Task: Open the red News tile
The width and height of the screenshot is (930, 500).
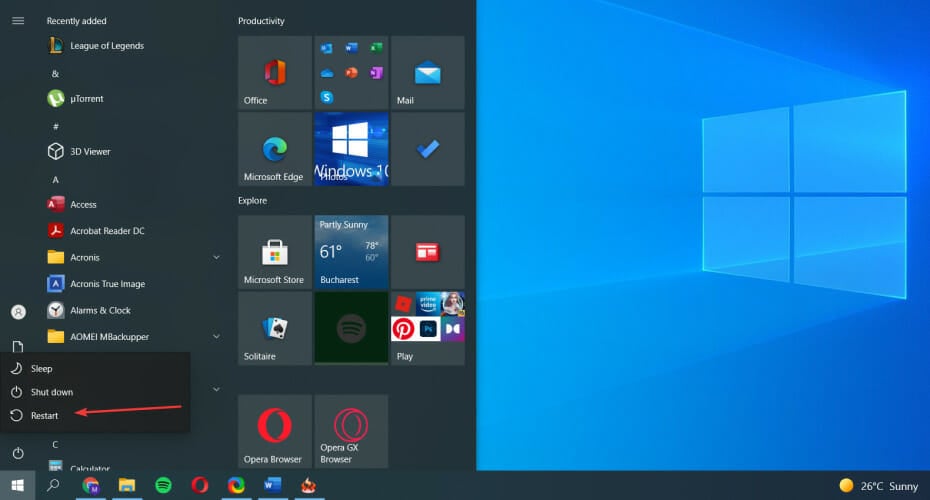Action: click(x=428, y=252)
